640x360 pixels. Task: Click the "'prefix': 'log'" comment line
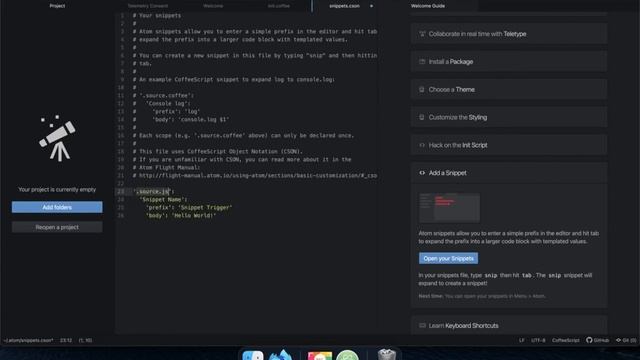point(166,111)
